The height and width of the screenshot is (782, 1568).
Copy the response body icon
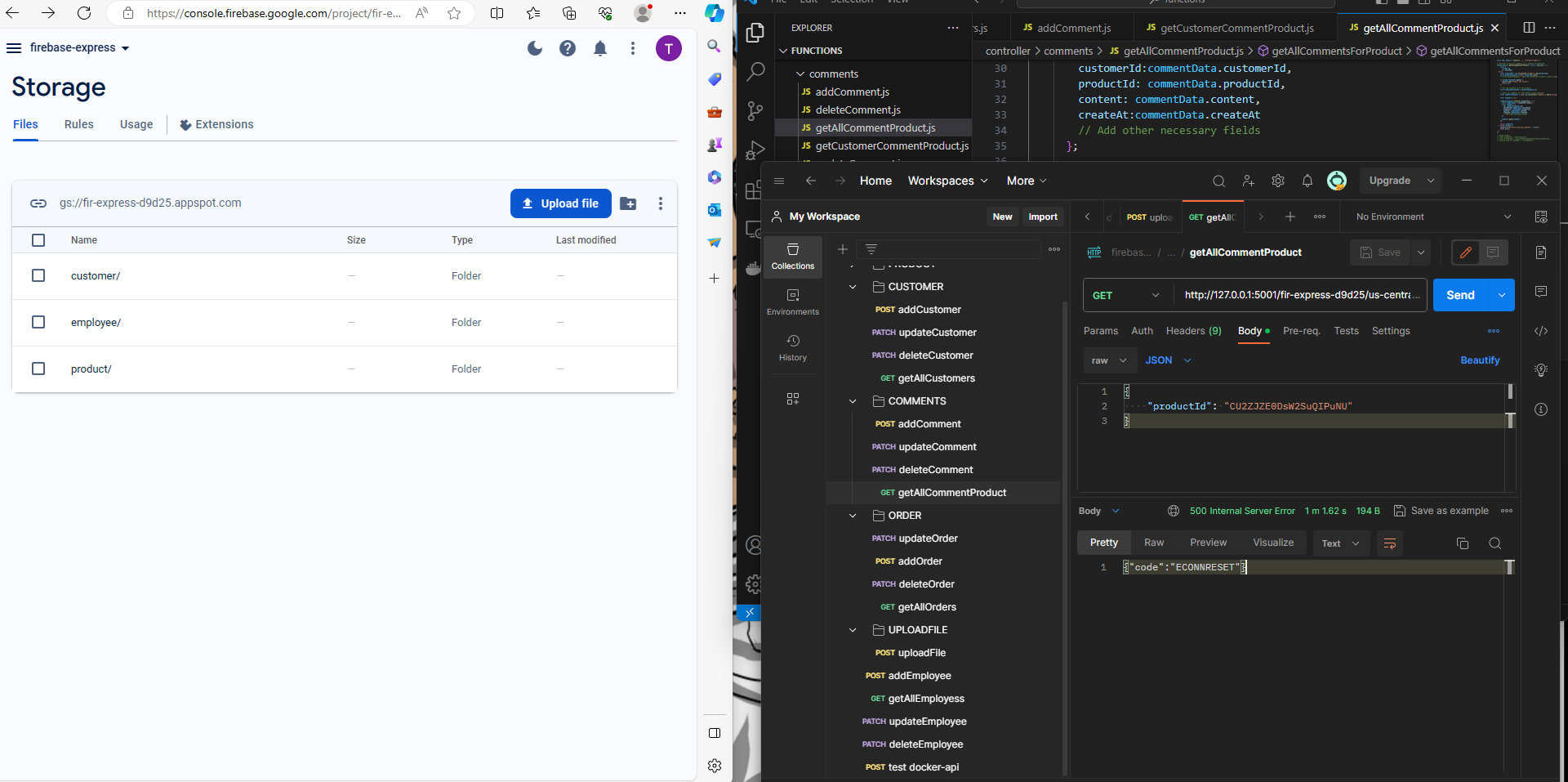pos(1463,543)
